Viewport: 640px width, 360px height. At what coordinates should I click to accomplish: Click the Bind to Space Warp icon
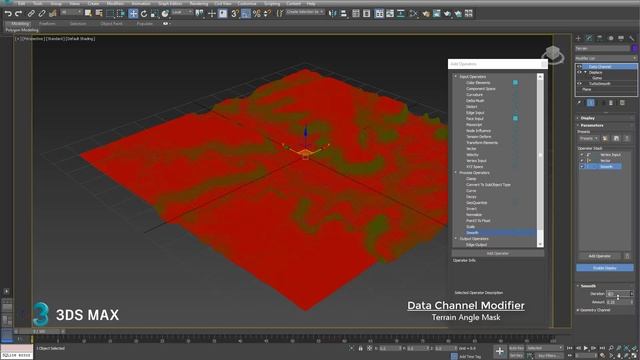[x=52, y=13]
